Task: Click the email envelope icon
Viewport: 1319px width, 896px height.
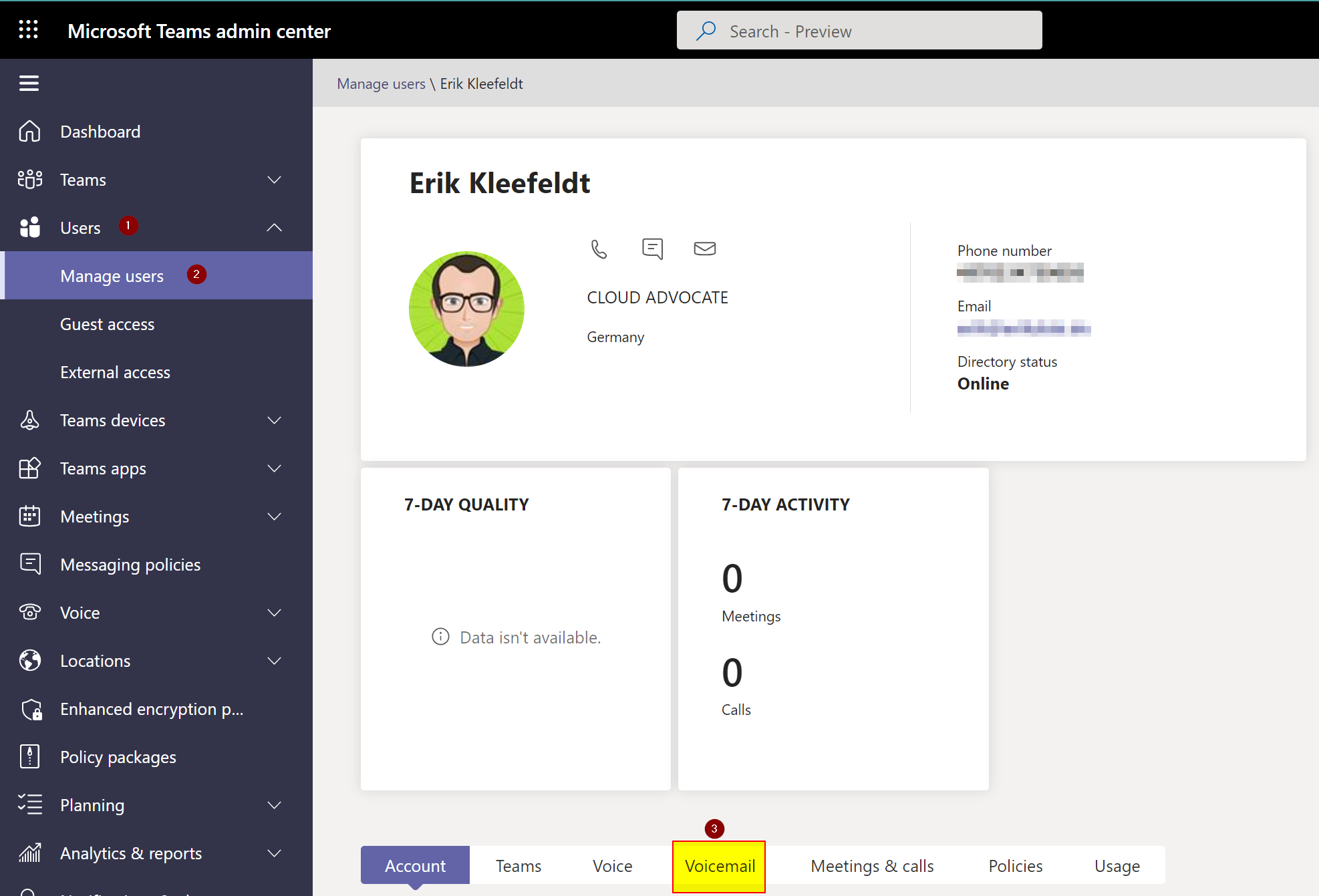Action: click(x=704, y=249)
